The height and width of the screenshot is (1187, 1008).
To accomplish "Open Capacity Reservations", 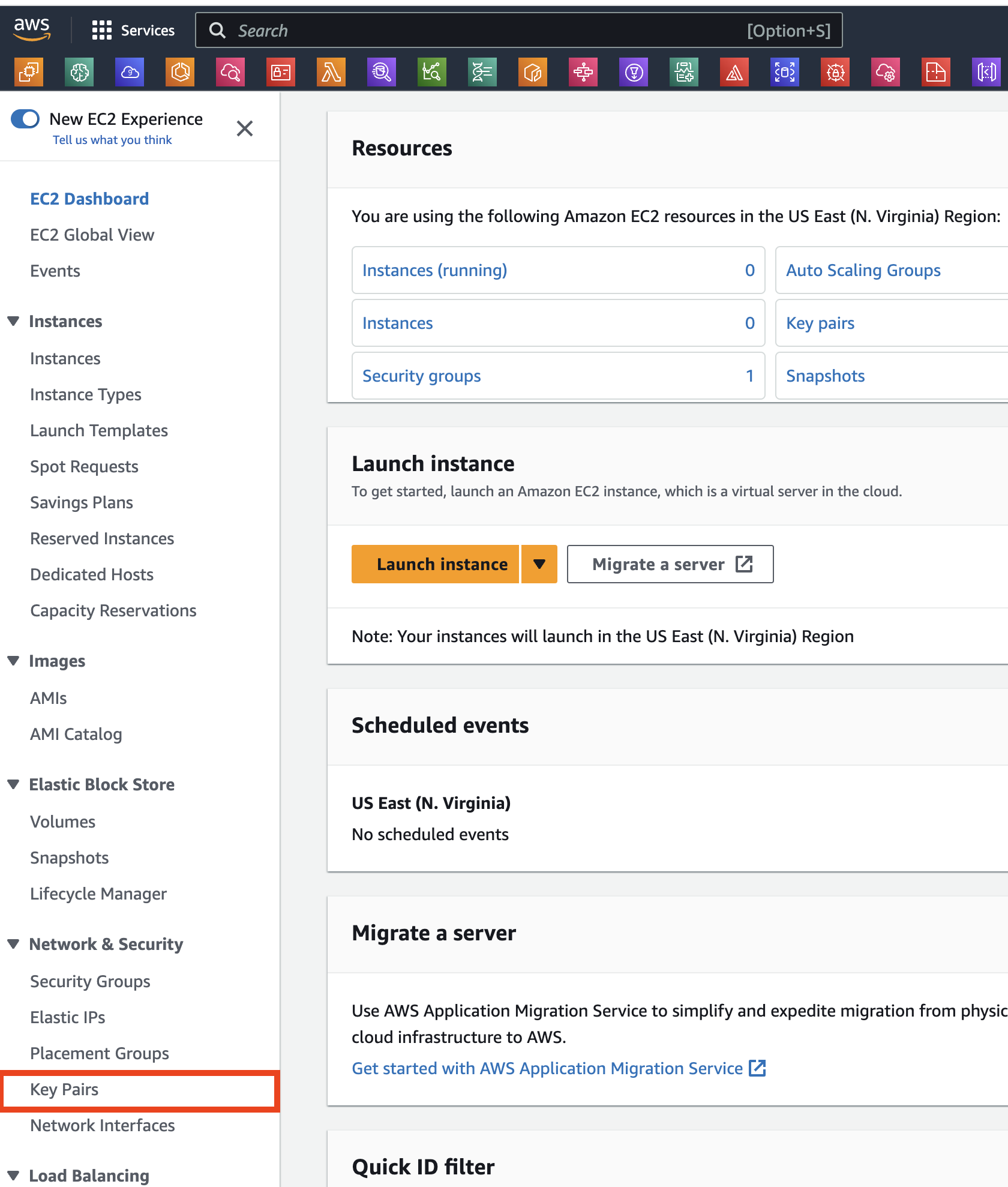I will 113,610.
